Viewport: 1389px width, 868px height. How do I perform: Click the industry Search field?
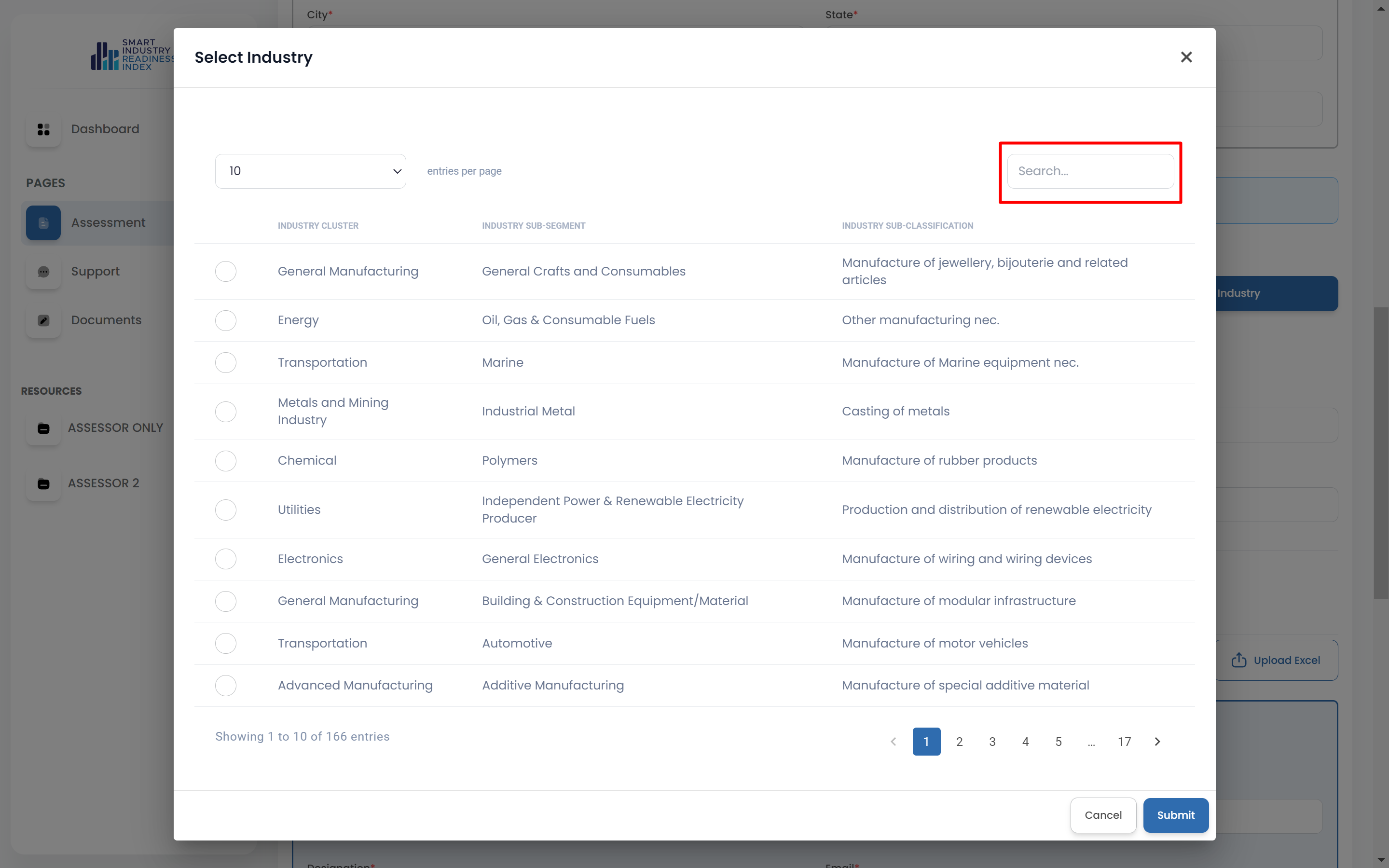1090,171
